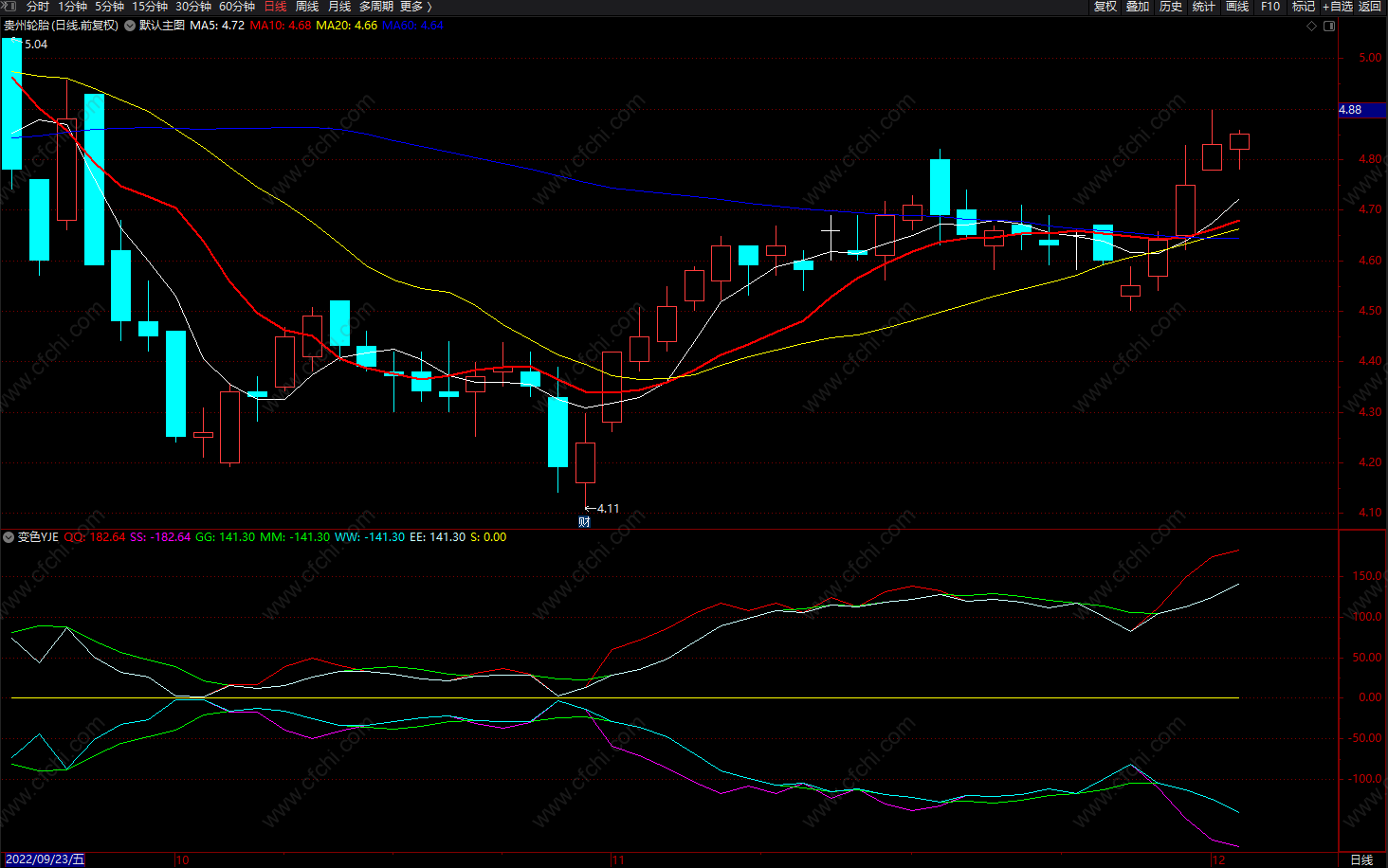Activate the 画线 drawing tool button
The height and width of the screenshot is (868, 1388).
[x=1237, y=7]
